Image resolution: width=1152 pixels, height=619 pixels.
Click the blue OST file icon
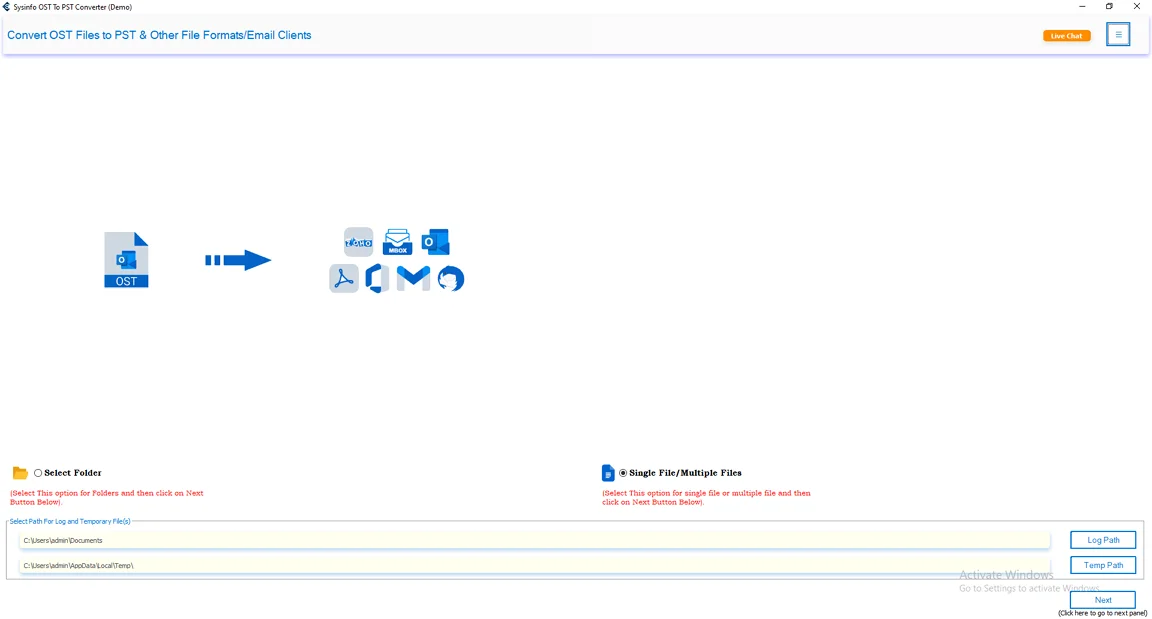(126, 259)
